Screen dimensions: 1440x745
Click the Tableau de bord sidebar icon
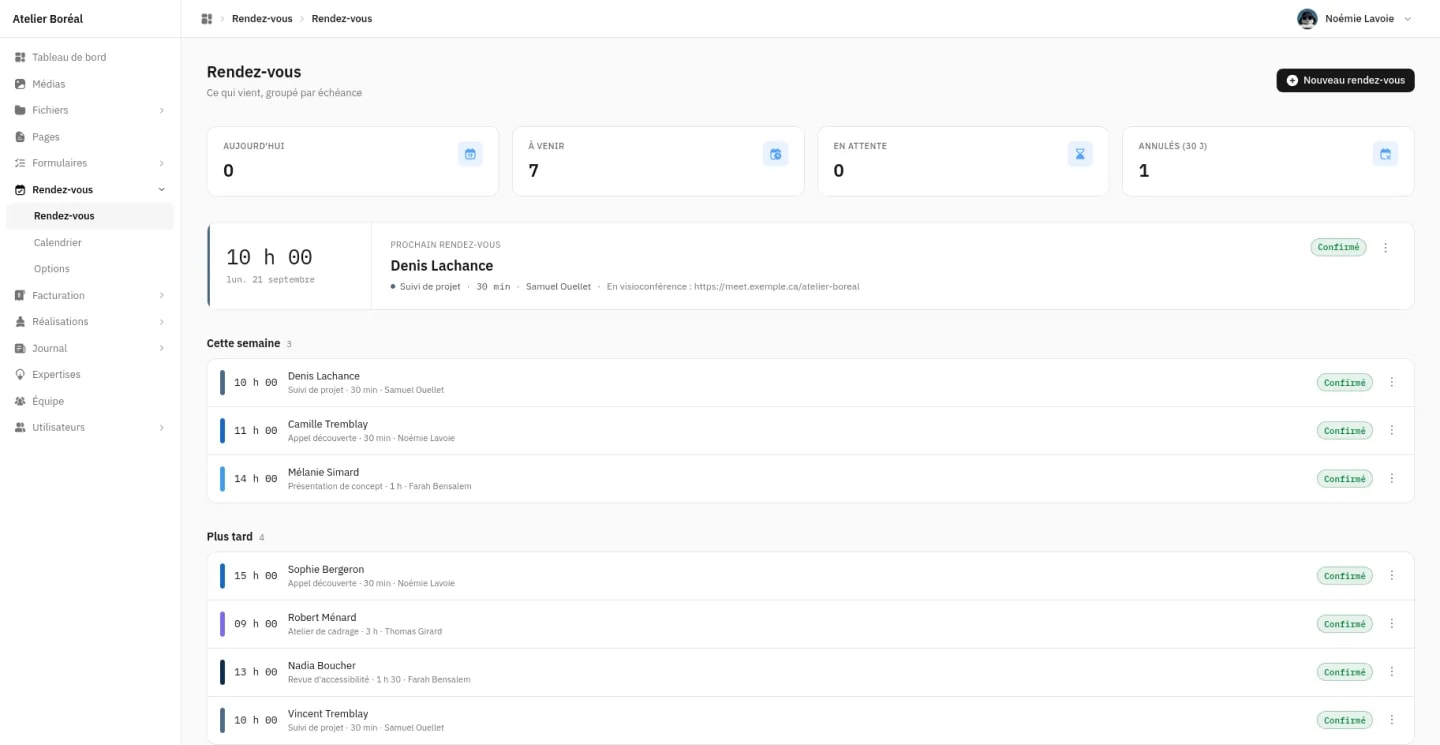[x=20, y=57]
